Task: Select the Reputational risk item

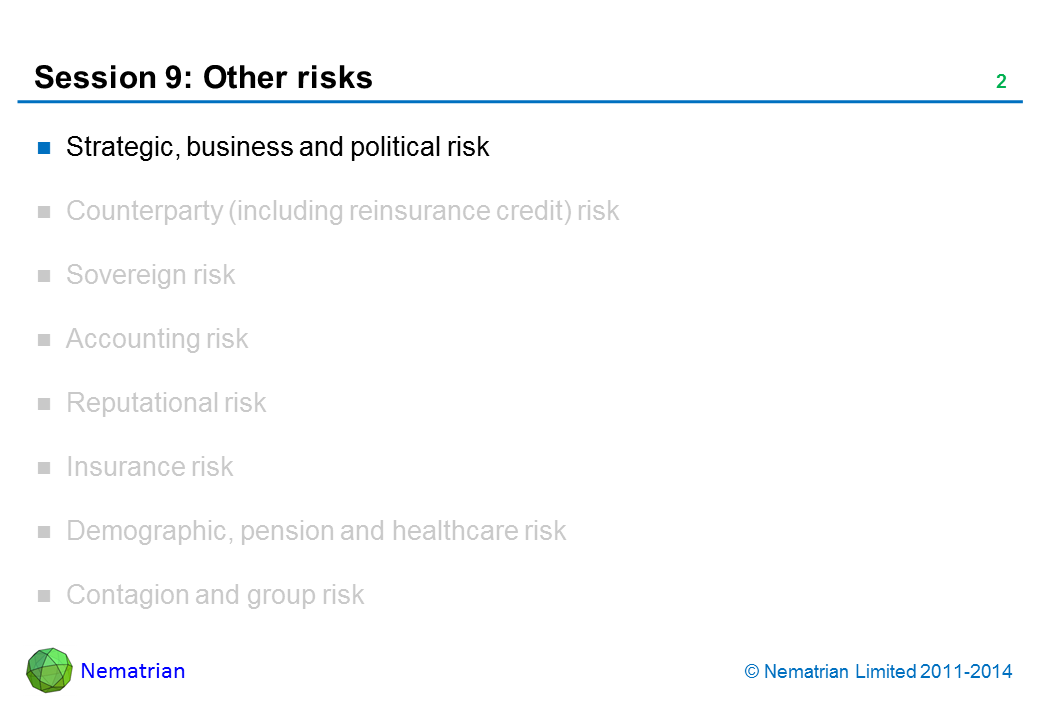Action: [x=166, y=403]
